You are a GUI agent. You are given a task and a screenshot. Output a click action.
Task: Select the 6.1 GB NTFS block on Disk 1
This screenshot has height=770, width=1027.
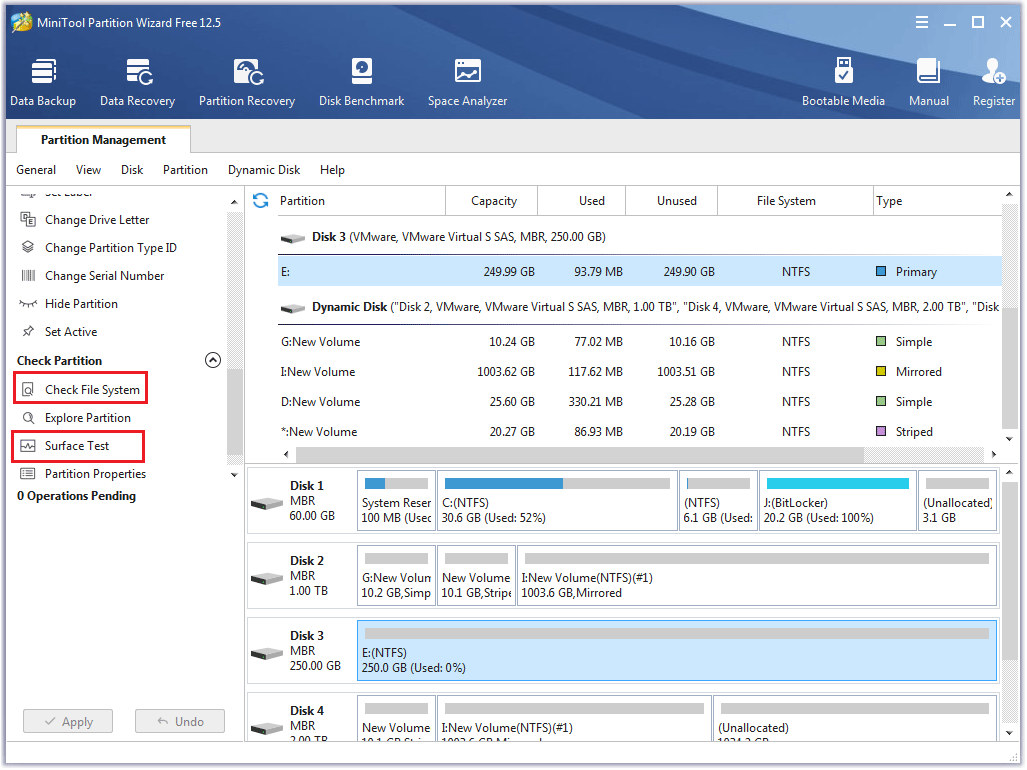[719, 501]
